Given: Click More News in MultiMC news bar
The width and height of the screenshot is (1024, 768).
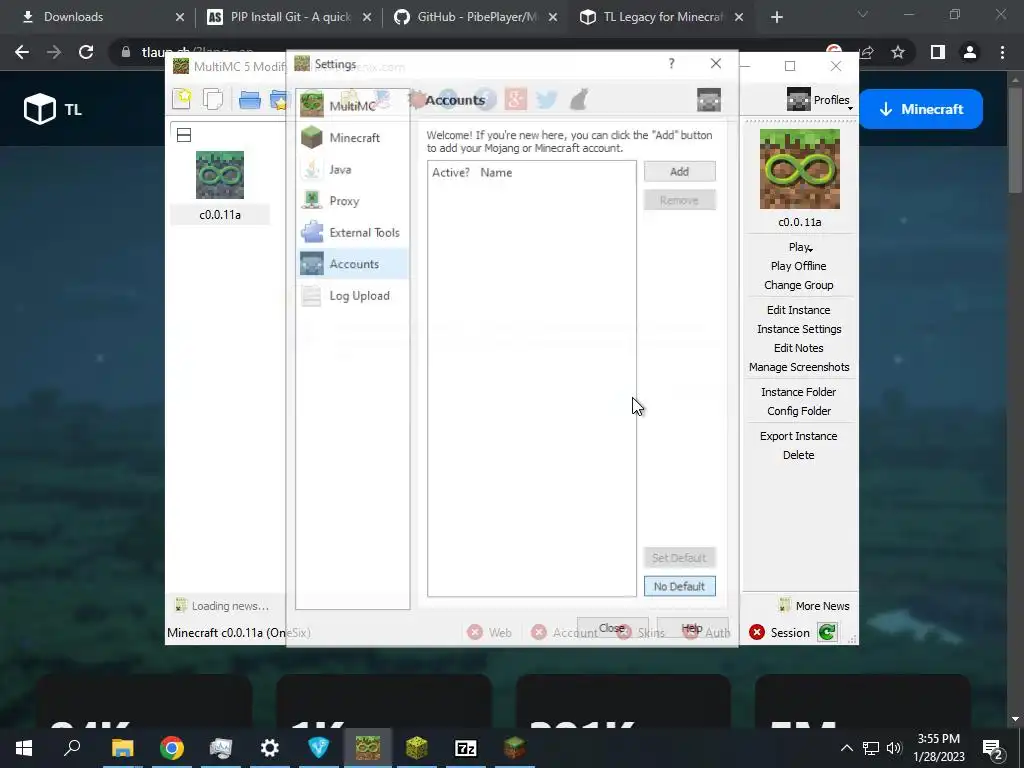Looking at the screenshot, I should tap(814, 605).
